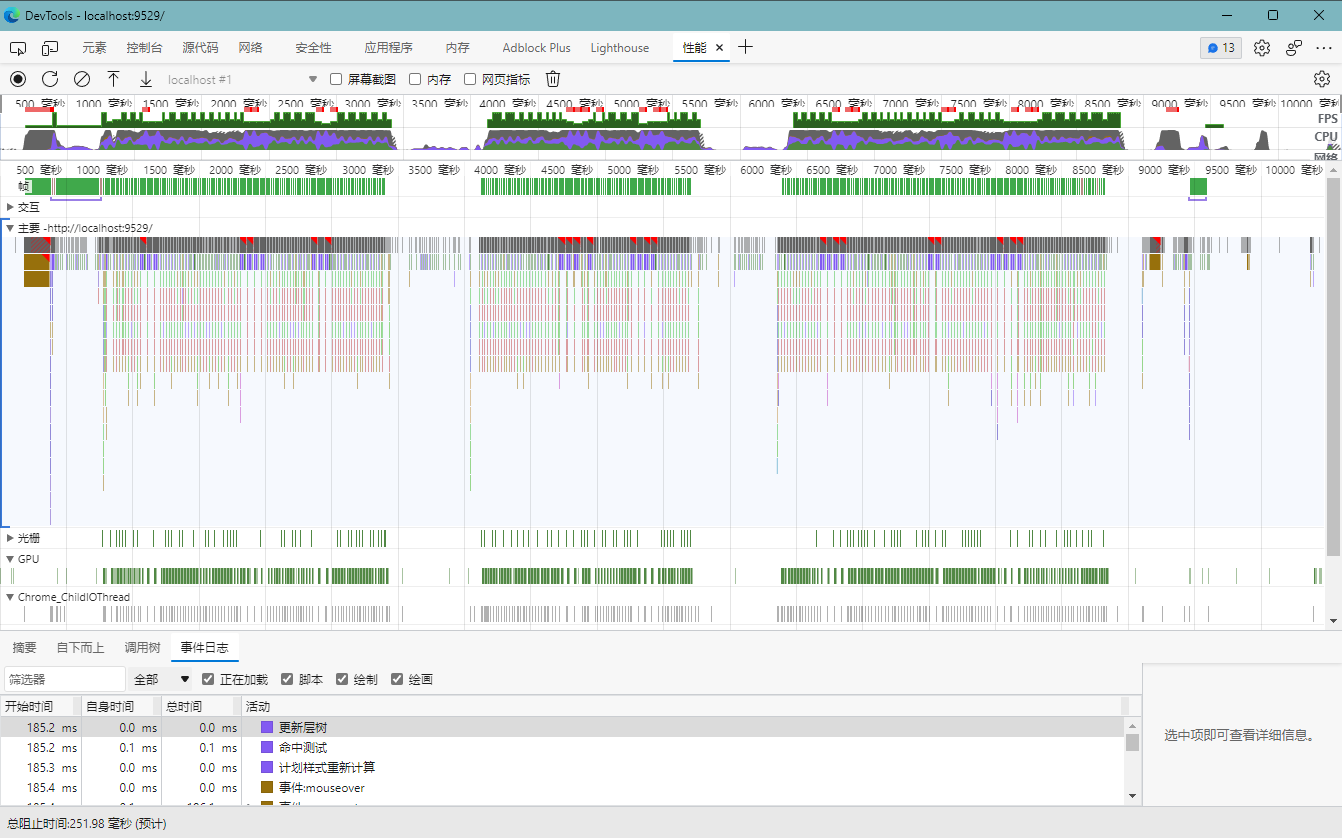Viewport: 1342px width, 838px height.
Task: Click the brown swatch beside 事件:mouseover
Action: tap(267, 788)
